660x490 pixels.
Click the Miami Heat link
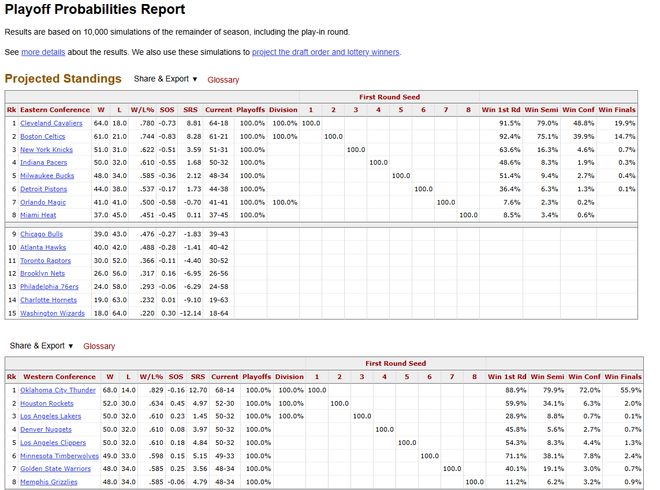click(38, 215)
